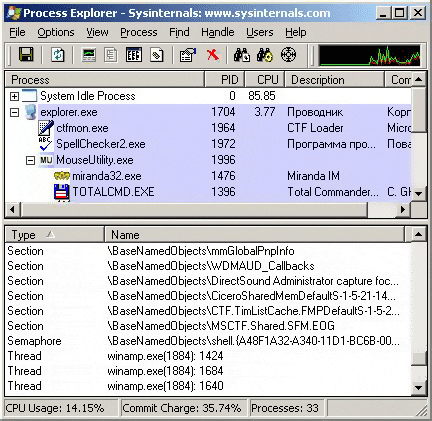This screenshot has width=432, height=421.
Task: Click the Save floppy disk toolbar icon
Action: pyautogui.click(x=26, y=55)
